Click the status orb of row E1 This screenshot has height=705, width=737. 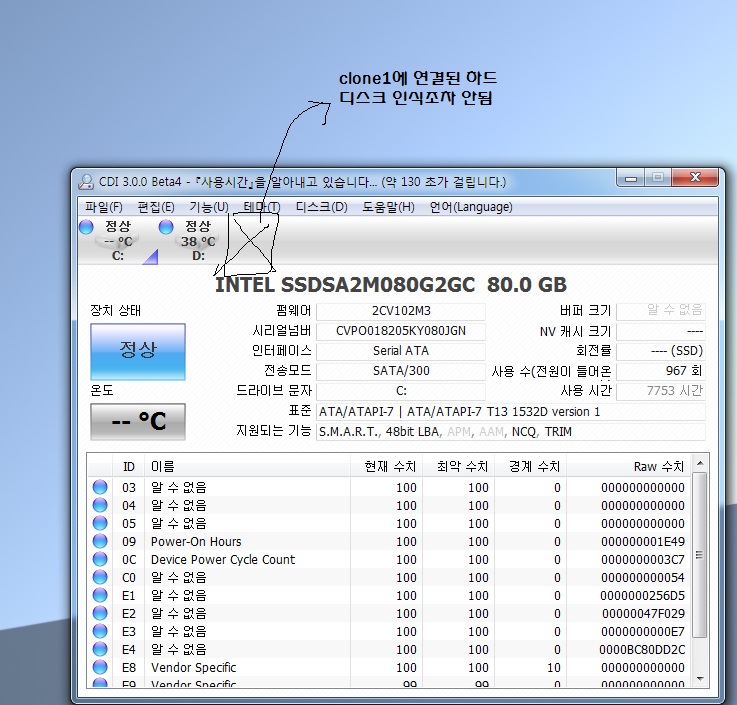point(100,595)
